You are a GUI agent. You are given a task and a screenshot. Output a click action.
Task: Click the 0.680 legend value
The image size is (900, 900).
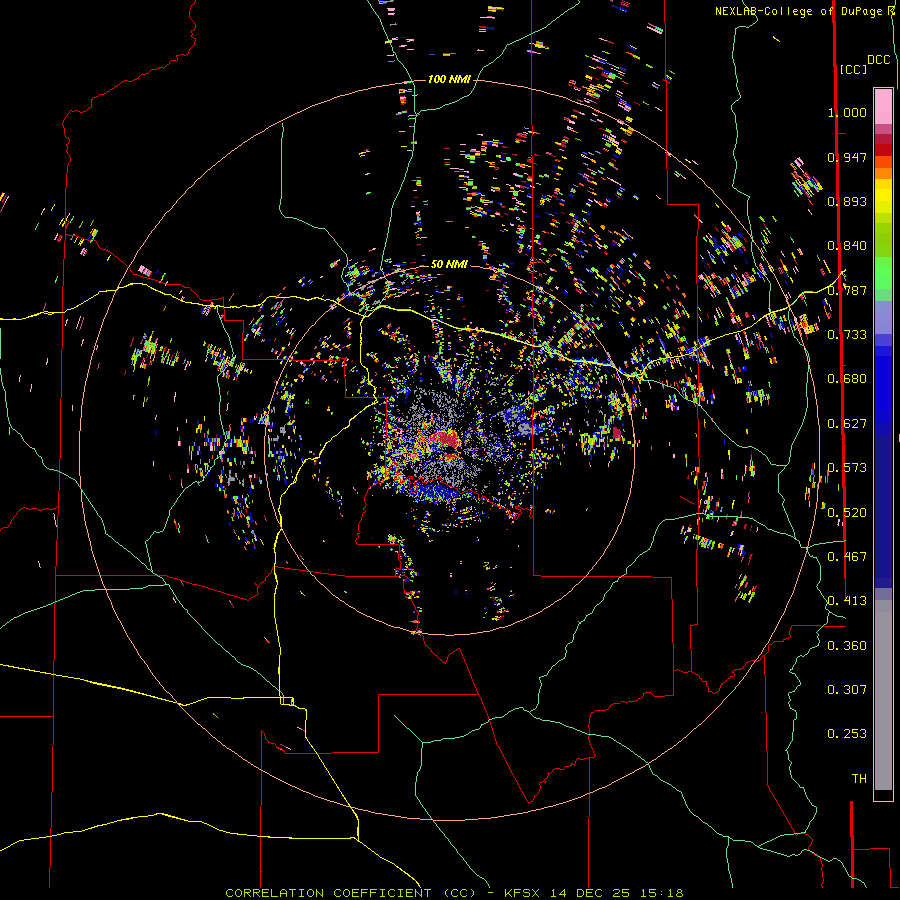tap(847, 379)
